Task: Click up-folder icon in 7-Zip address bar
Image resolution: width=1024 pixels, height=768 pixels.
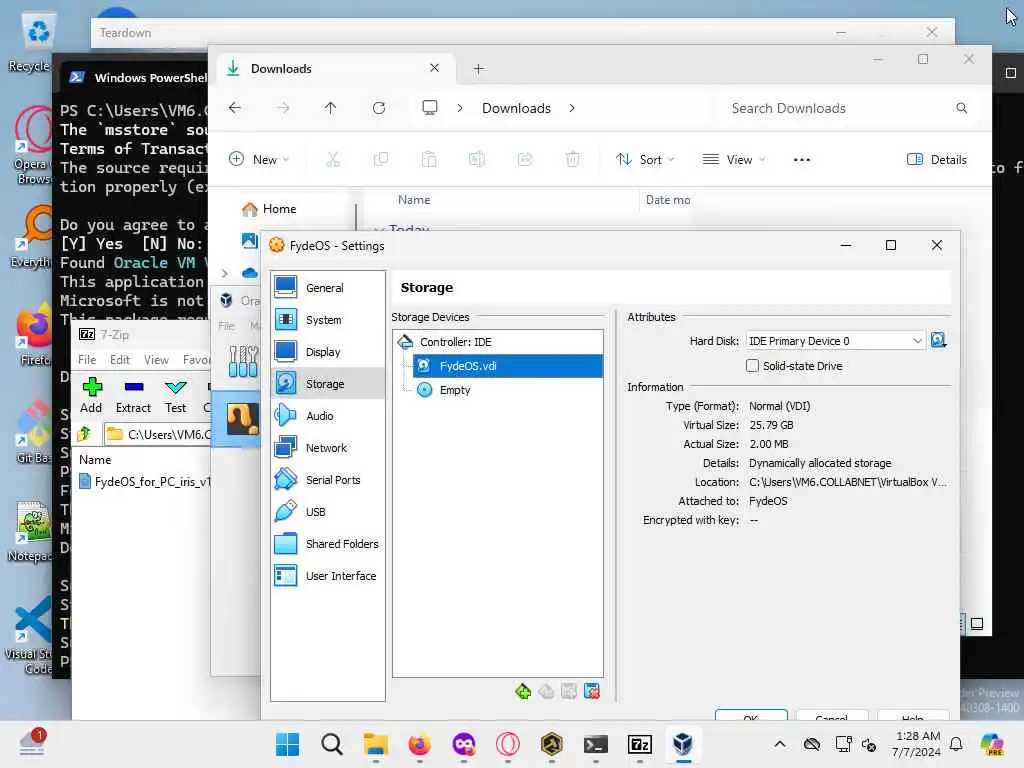Action: [84, 434]
